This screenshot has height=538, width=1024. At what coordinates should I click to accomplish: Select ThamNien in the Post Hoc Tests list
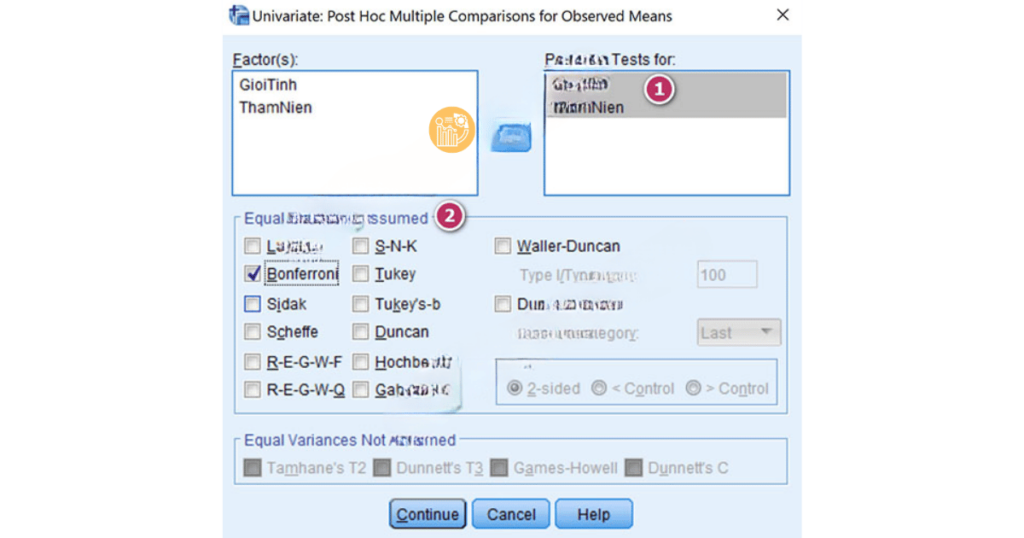click(x=589, y=107)
